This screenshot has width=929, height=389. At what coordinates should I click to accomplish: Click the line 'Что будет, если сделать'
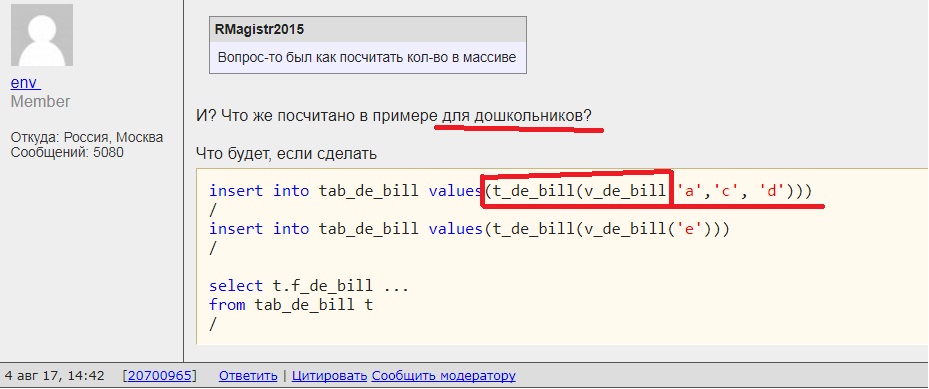[286, 154]
